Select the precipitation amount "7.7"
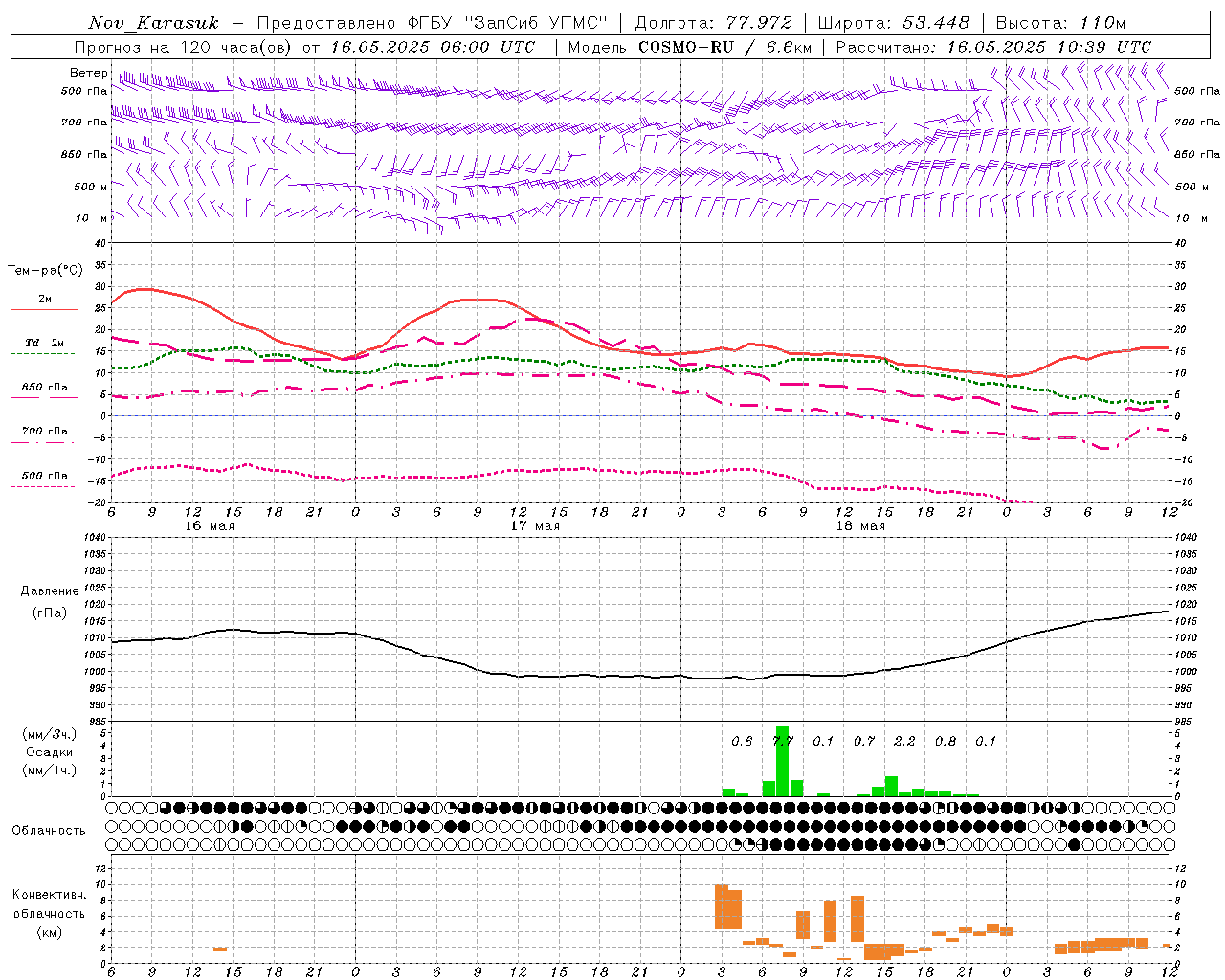 [x=783, y=741]
